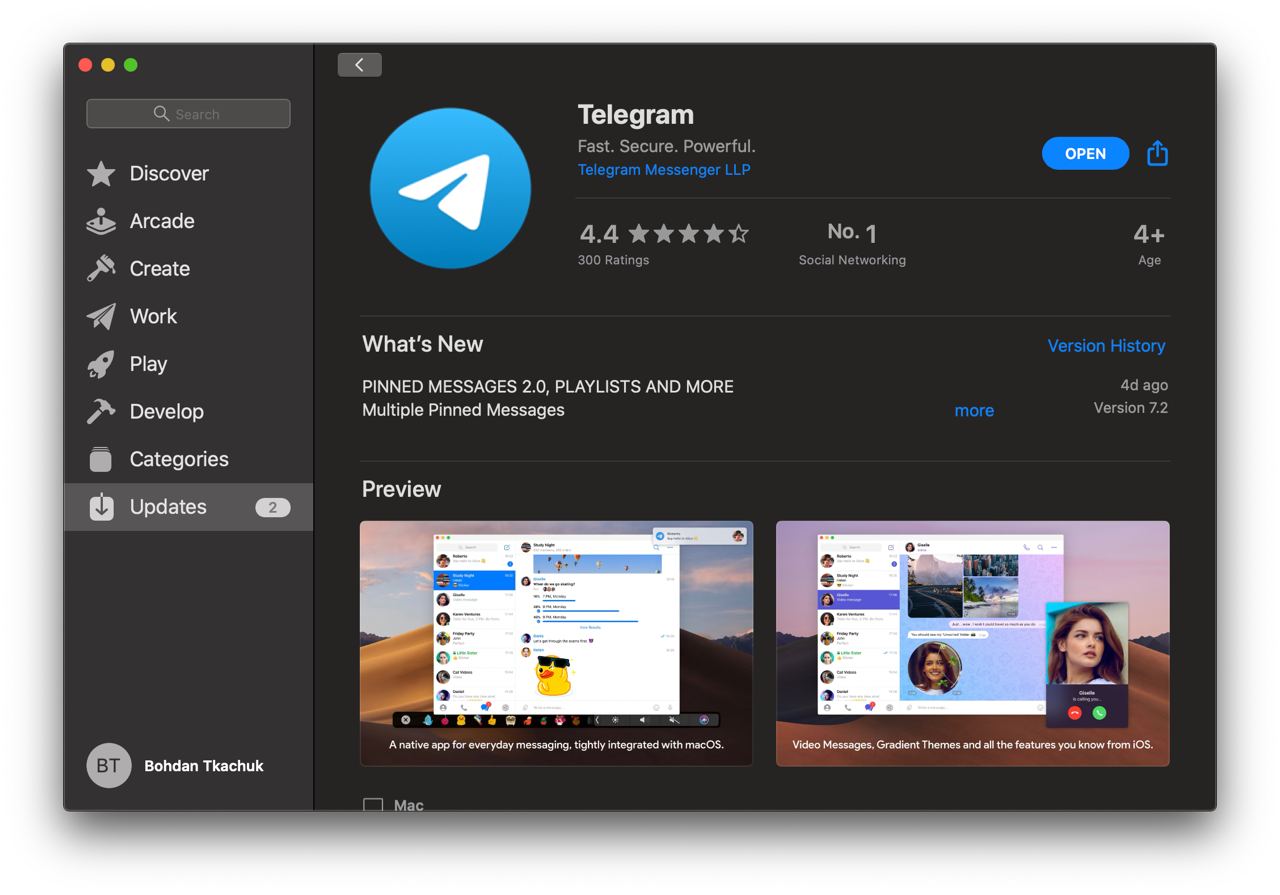This screenshot has height=895, width=1280.
Task: Close the App Store window
Action: [x=85, y=65]
